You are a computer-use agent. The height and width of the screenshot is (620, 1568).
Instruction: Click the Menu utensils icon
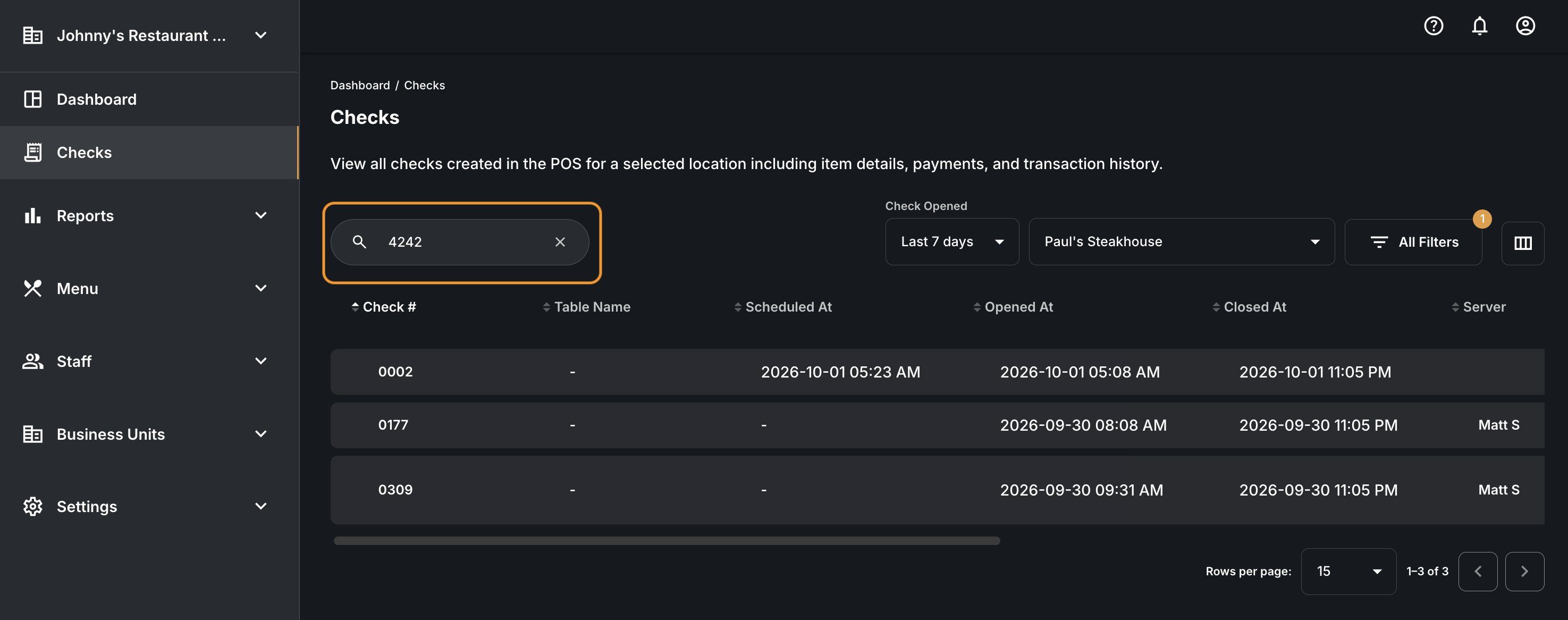point(33,288)
